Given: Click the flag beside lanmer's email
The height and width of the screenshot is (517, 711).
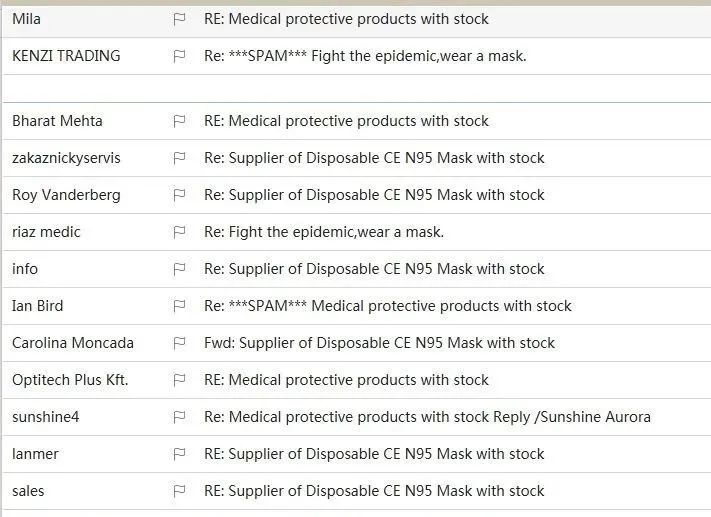Looking at the screenshot, I should [x=179, y=454].
